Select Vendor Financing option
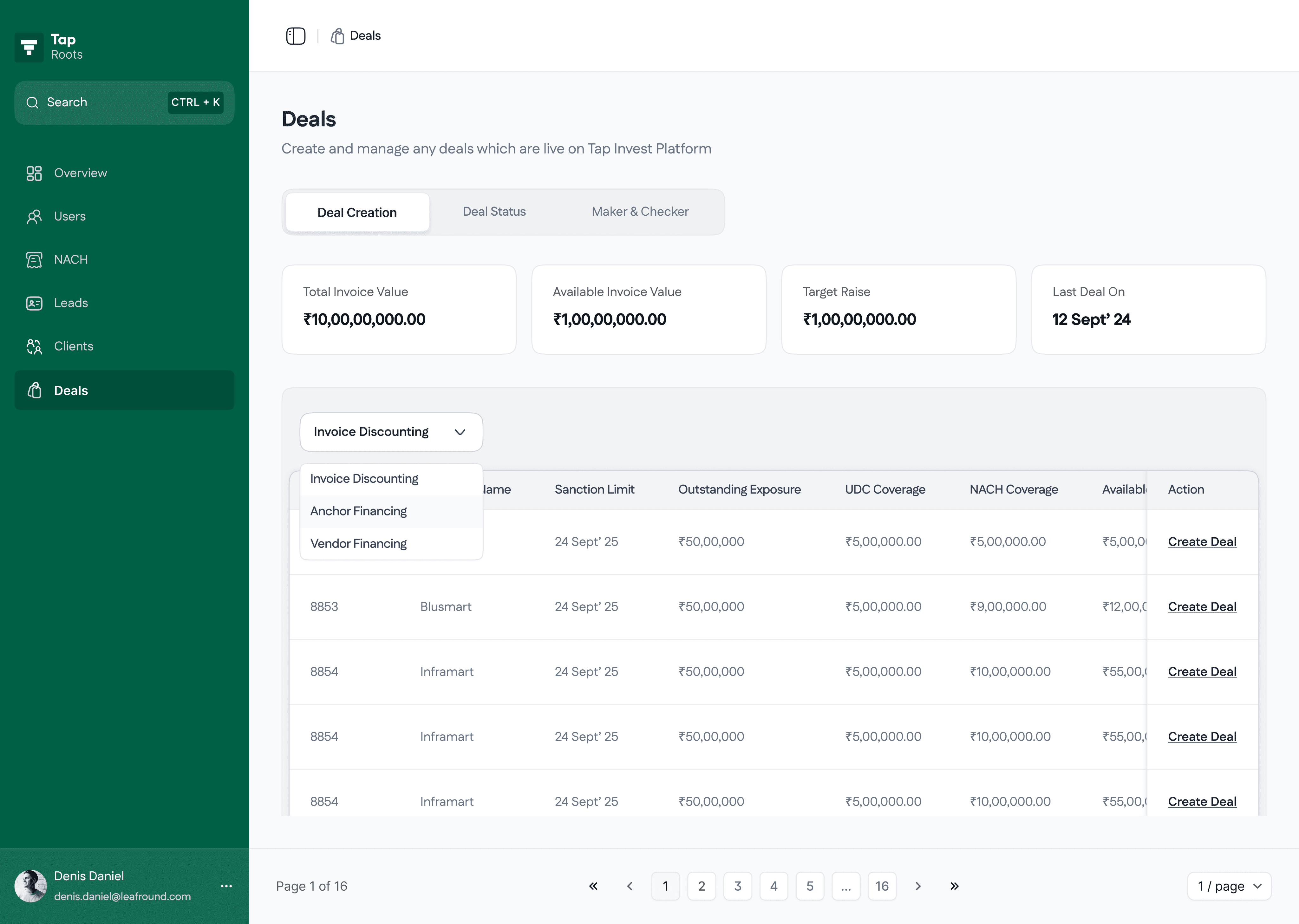Viewport: 1299px width, 924px height. point(358,543)
